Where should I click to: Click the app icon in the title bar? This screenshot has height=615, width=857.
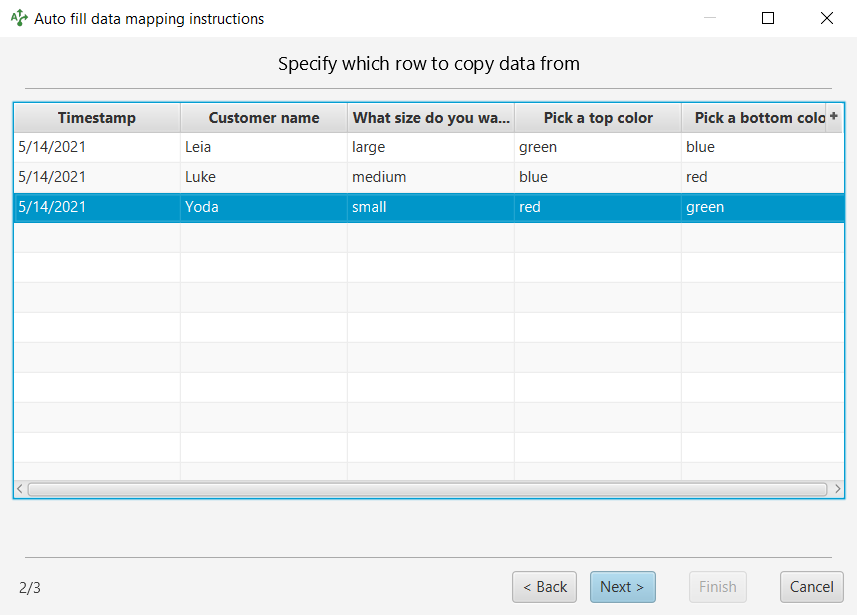(19, 18)
